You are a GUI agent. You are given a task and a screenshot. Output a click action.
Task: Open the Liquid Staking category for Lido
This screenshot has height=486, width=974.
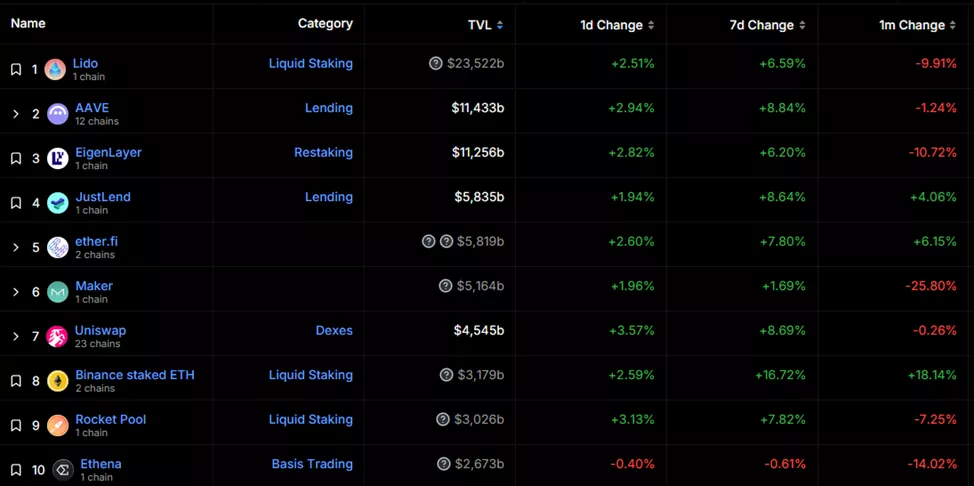[310, 63]
